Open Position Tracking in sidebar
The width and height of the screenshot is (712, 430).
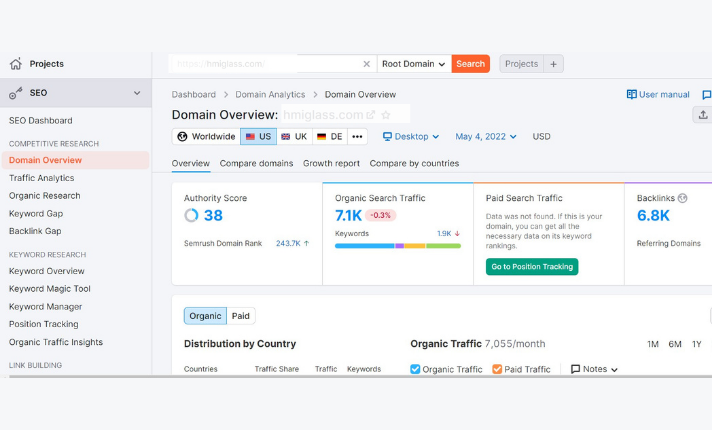tap(44, 324)
